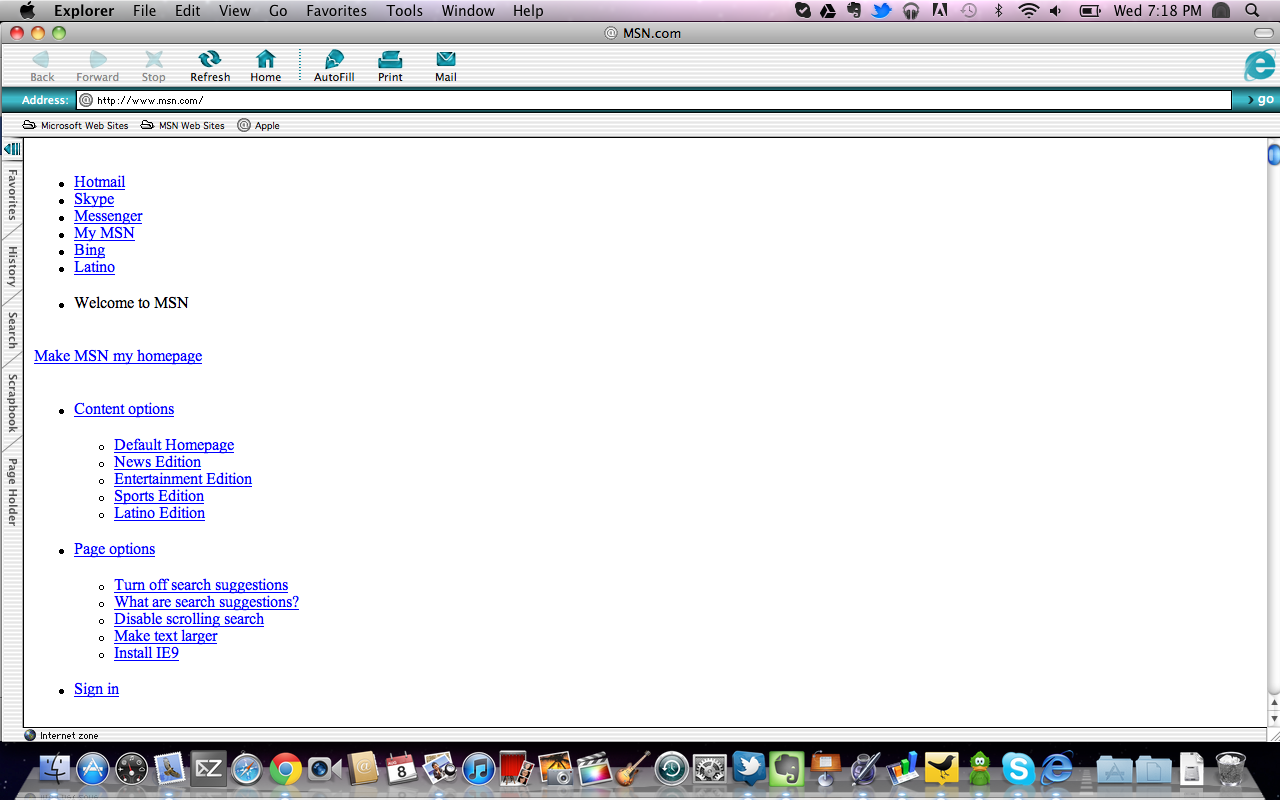Click Make MSN my homepage link

click(118, 356)
